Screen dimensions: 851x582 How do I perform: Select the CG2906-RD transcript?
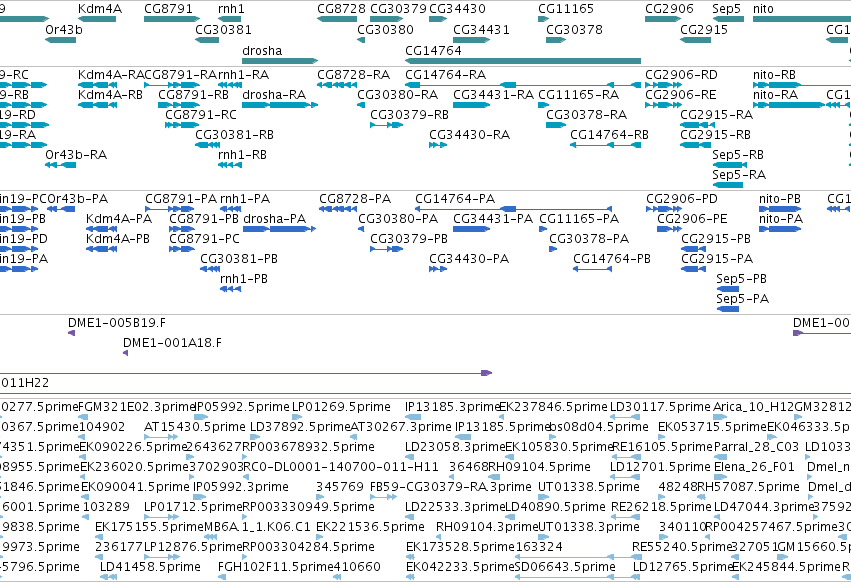[x=663, y=85]
